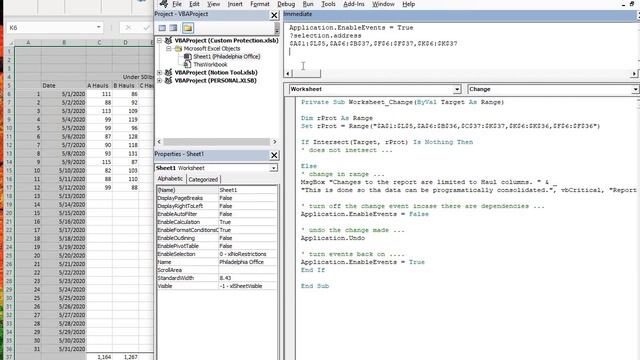Click the project tree scroll right arrow

[274, 142]
